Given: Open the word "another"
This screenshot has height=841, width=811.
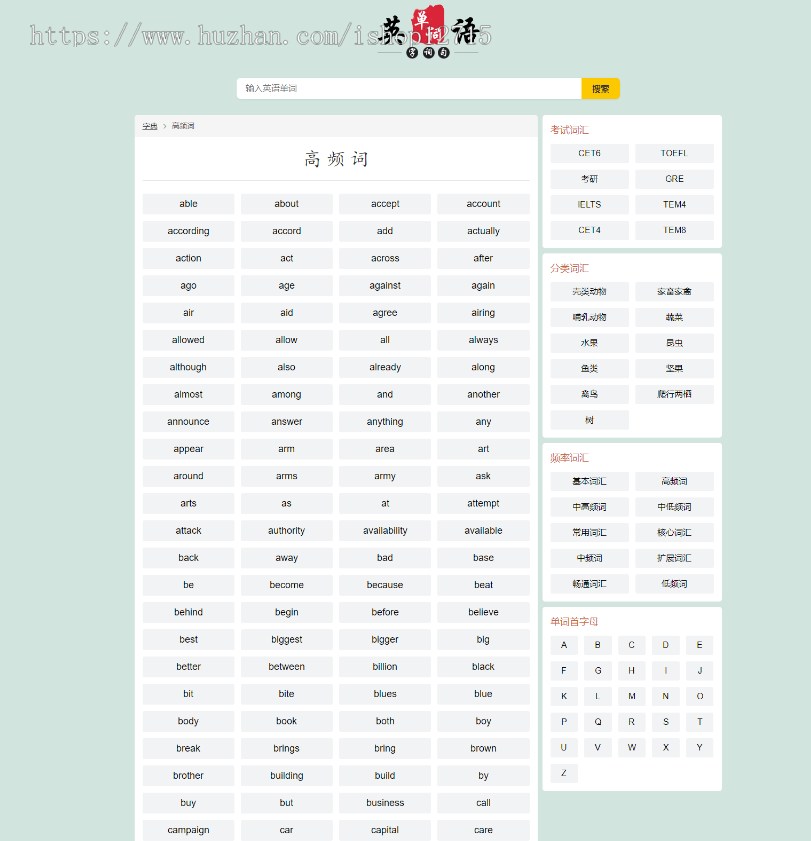Looking at the screenshot, I should coord(483,395).
